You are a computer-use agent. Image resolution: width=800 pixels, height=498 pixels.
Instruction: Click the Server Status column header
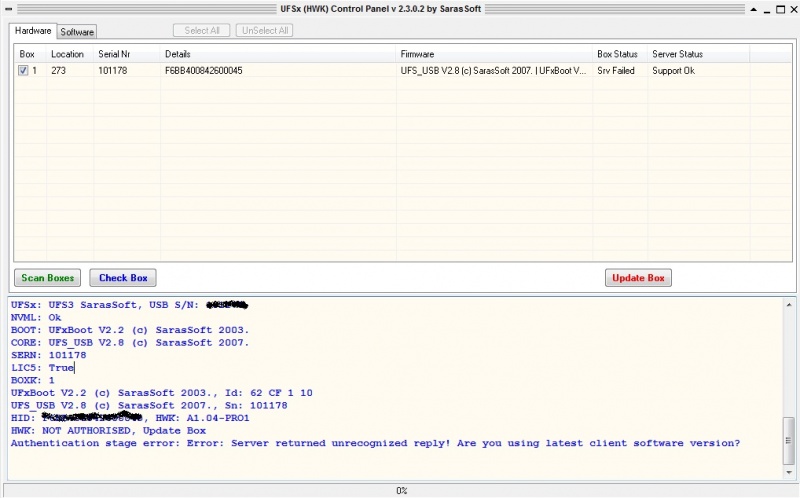click(698, 54)
